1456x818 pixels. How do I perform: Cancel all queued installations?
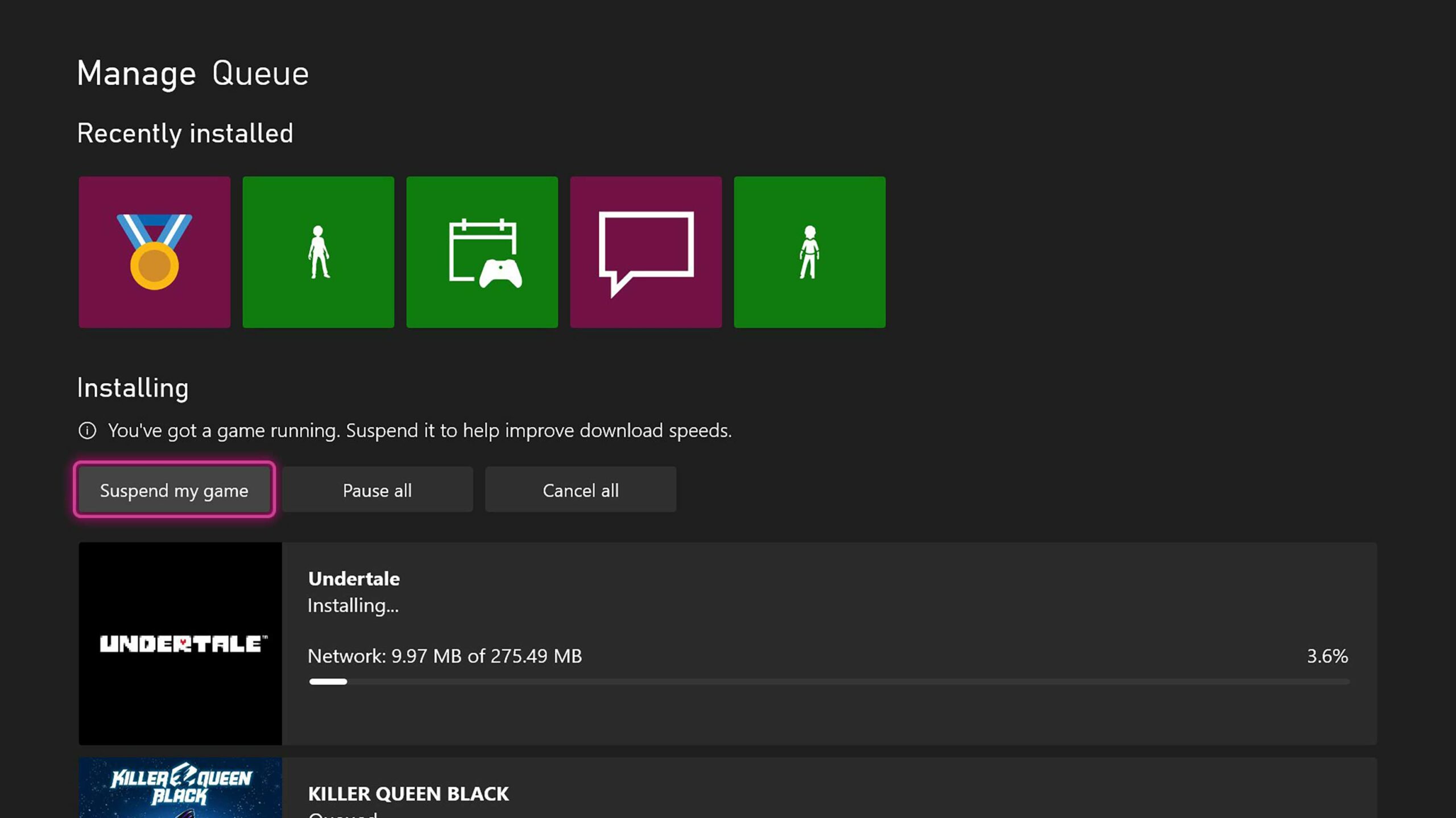pyautogui.click(x=581, y=490)
